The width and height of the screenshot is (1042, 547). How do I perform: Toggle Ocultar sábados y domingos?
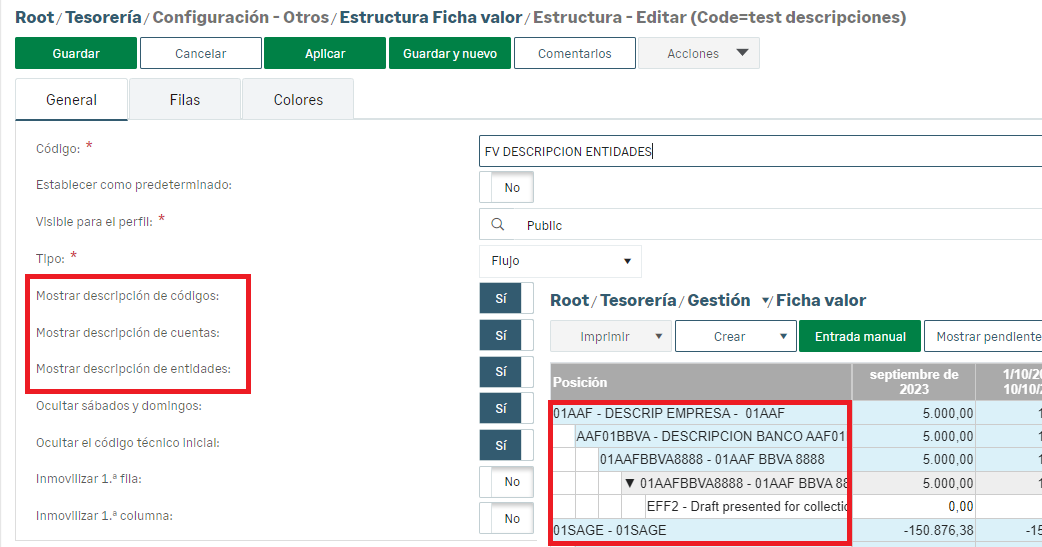coord(501,408)
